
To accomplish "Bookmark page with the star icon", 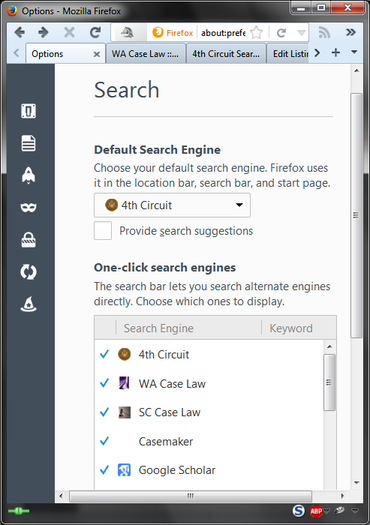I will 256,33.
